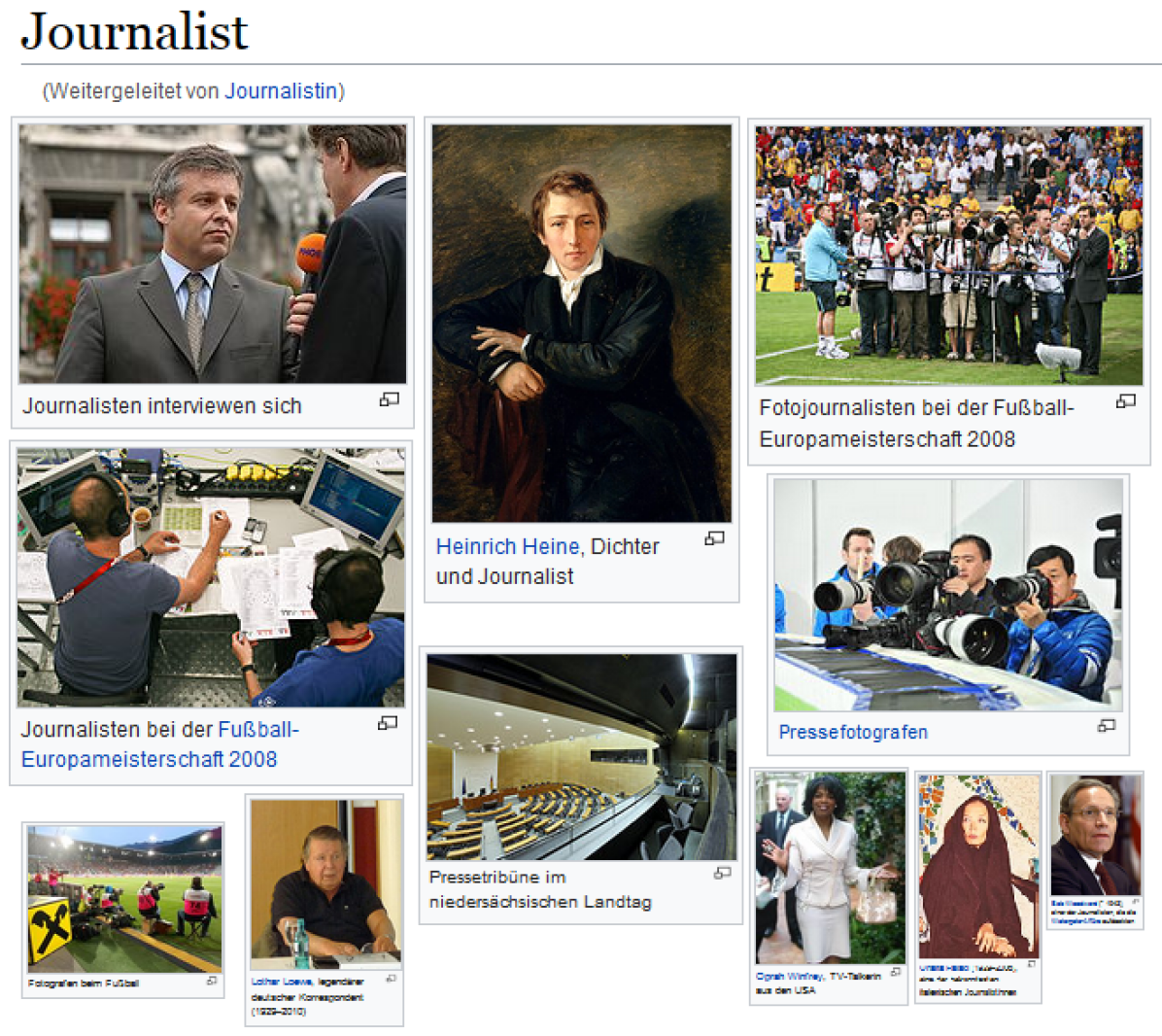The image size is (1162, 1036).
Task: Open the photo of journalists with headphones at desk
Action: [x=211, y=576]
